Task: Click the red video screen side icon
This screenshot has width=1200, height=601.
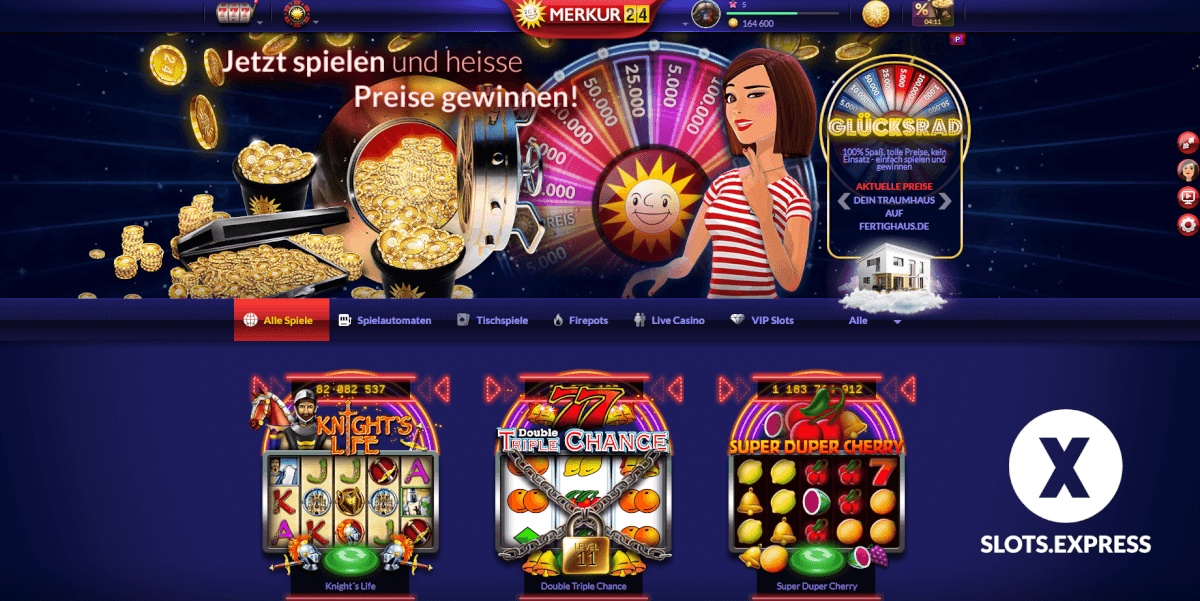Action: click(x=1188, y=197)
